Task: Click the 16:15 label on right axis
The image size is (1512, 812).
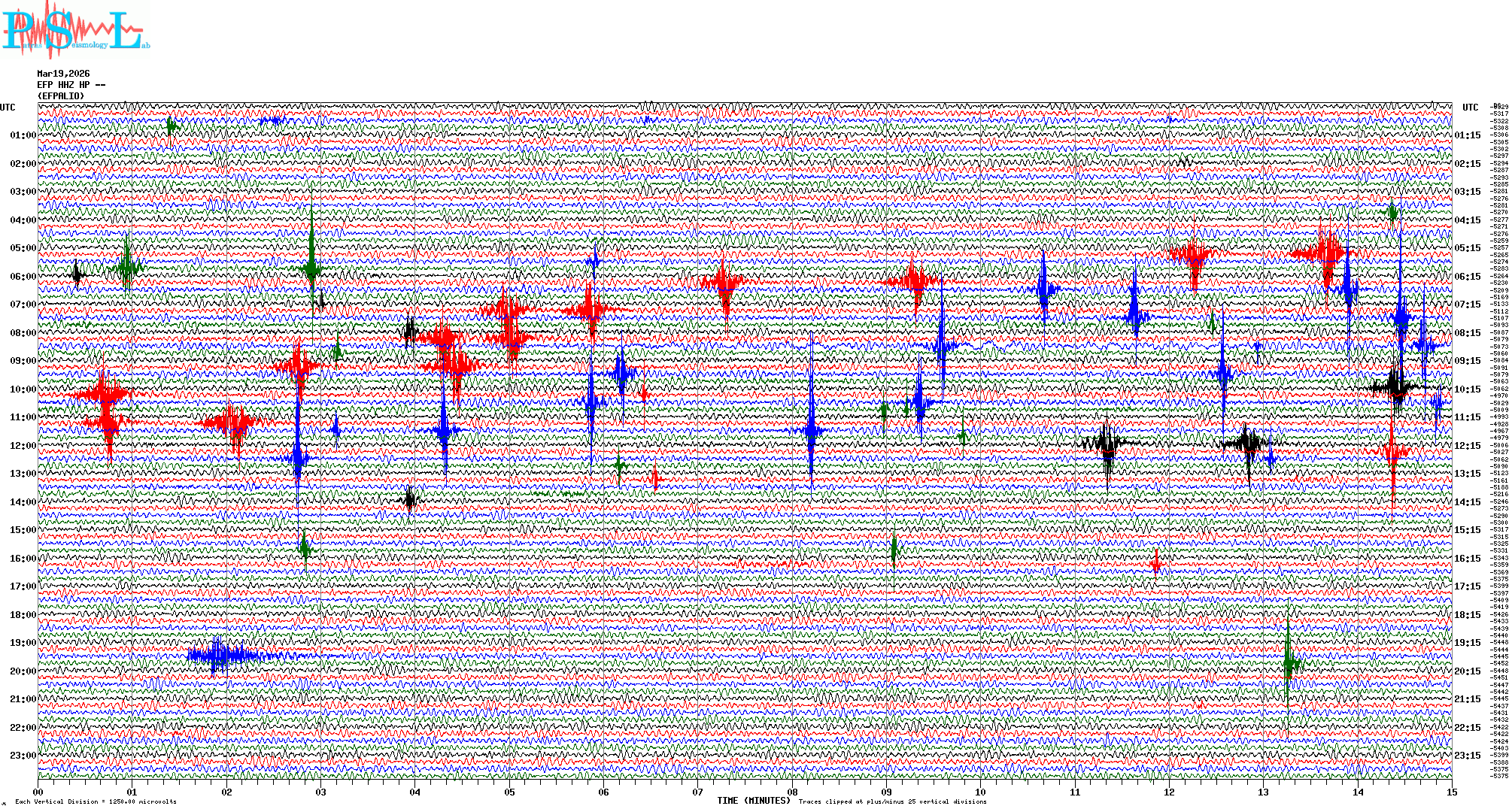Action: click(1467, 559)
